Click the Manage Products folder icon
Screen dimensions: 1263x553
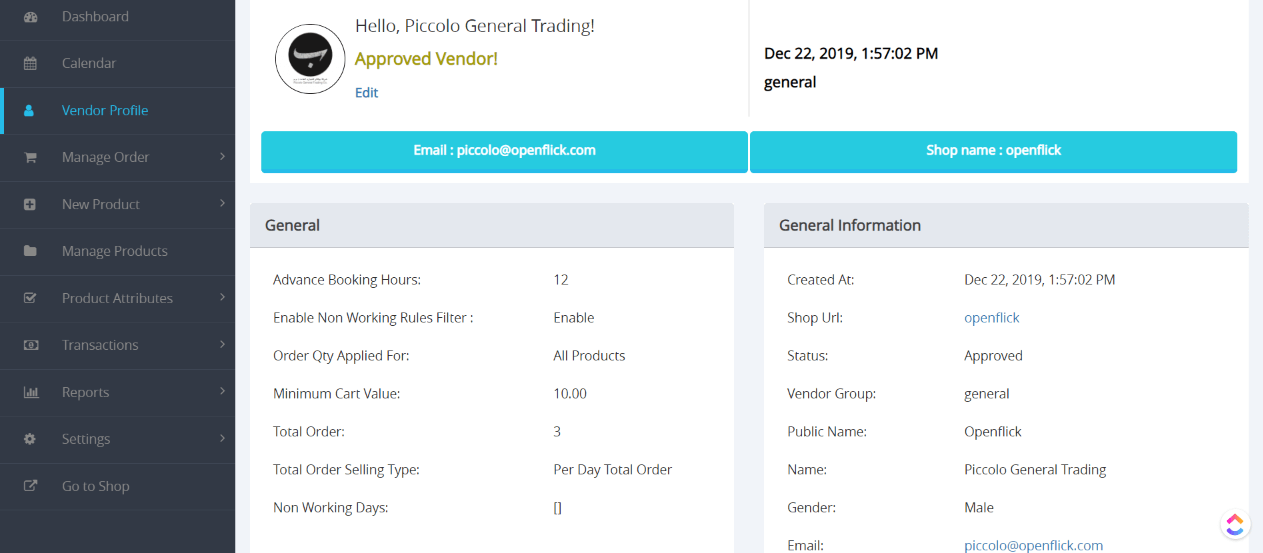point(30,251)
